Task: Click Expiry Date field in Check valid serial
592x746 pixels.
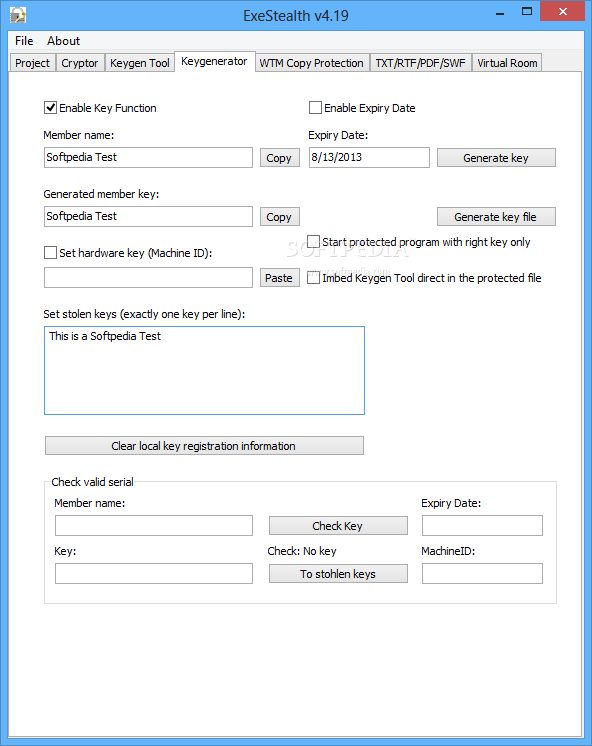Action: 482,526
